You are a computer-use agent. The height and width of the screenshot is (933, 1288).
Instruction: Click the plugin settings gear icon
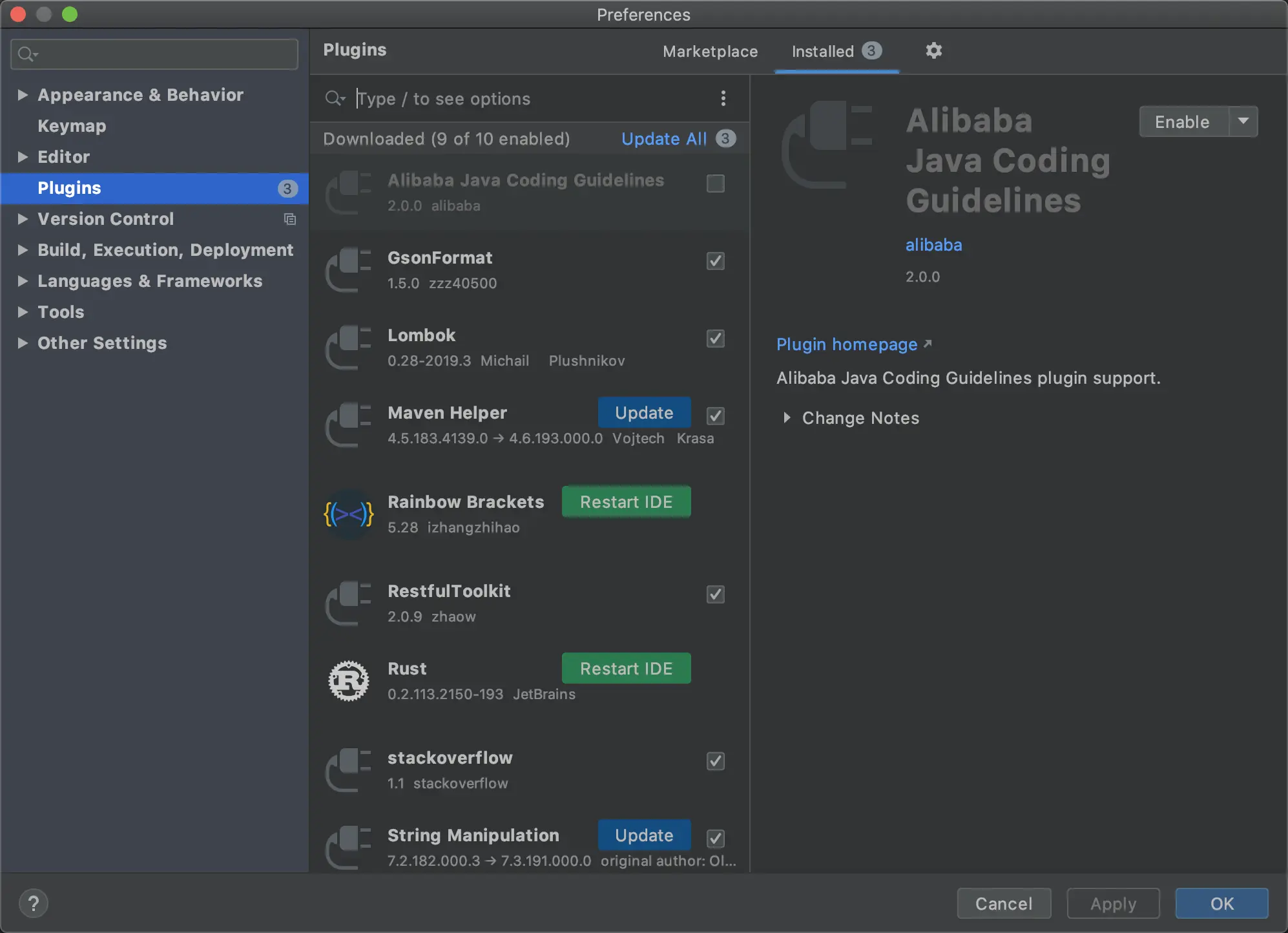click(x=933, y=50)
